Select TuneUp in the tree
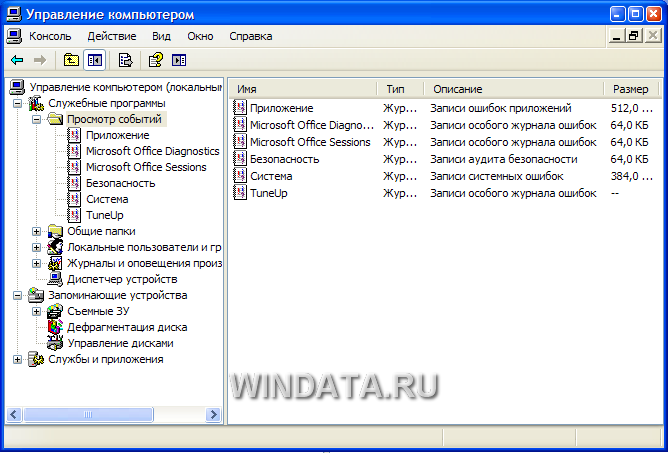The width and height of the screenshot is (668, 453). click(105, 215)
